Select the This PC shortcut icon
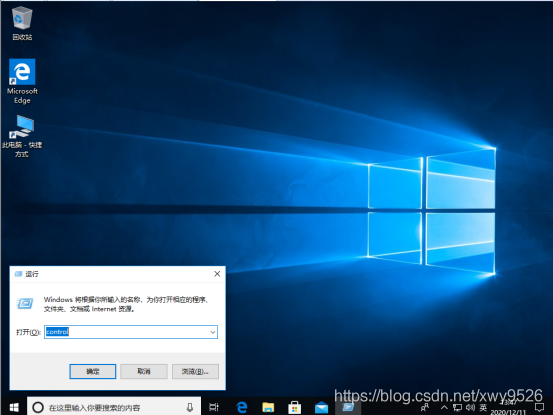 (22, 136)
